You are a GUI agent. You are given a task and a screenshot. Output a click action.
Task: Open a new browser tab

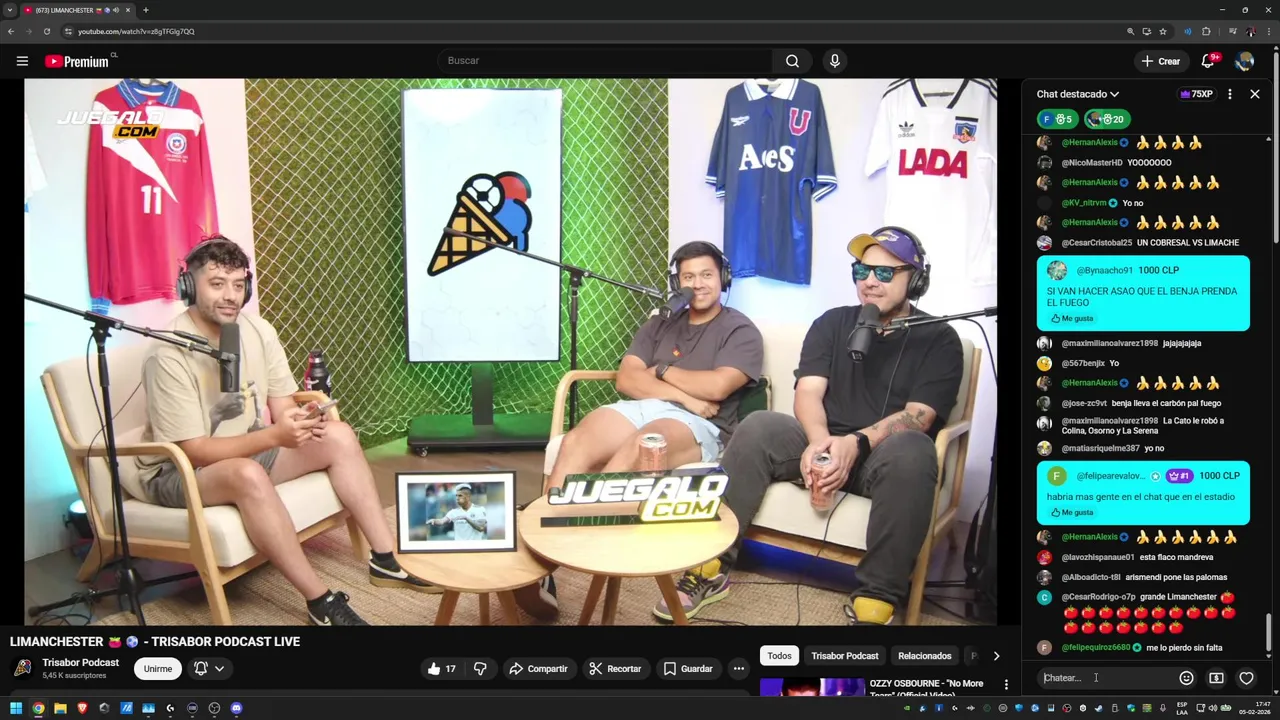click(145, 10)
